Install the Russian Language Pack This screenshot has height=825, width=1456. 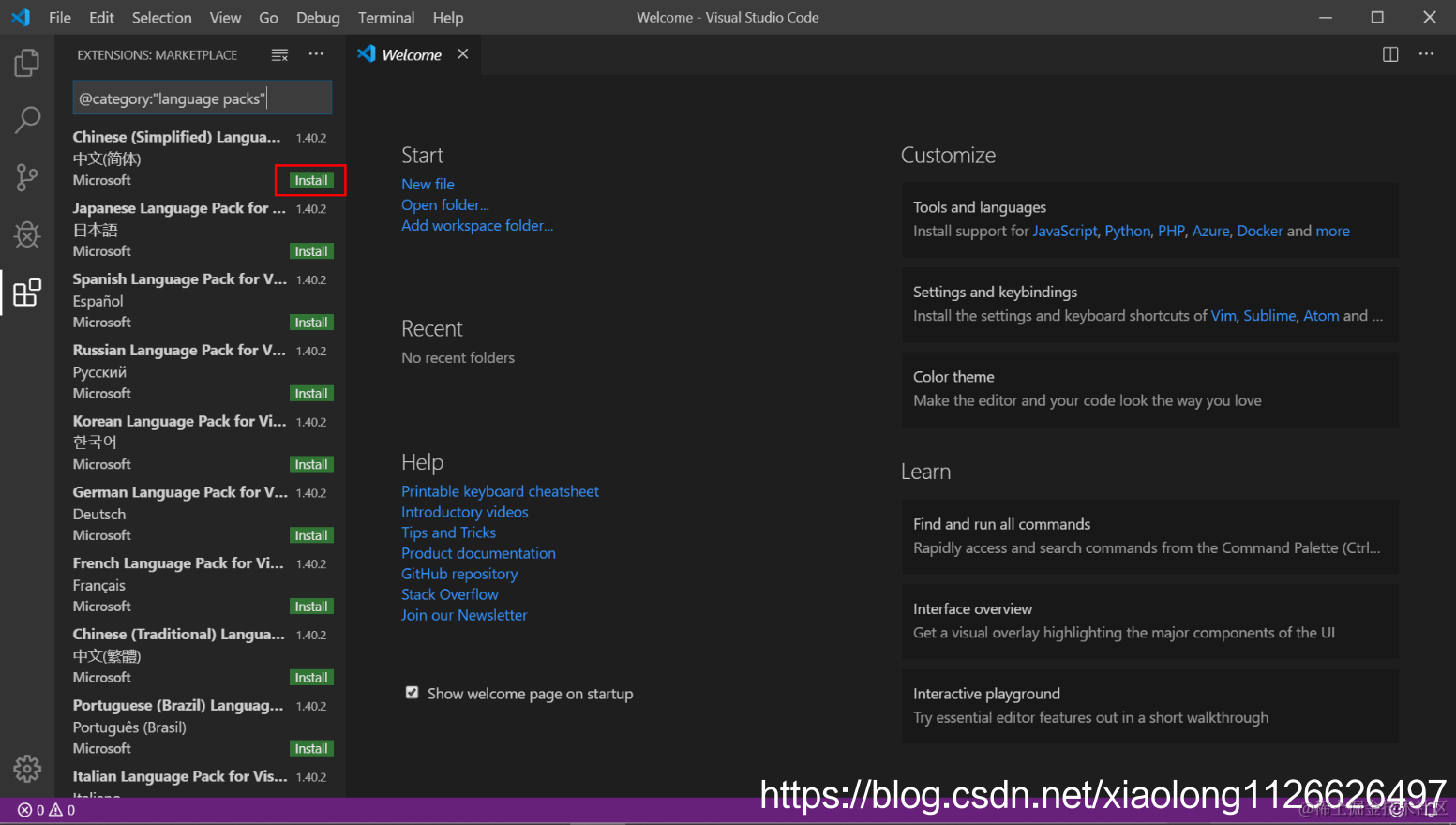tap(311, 394)
